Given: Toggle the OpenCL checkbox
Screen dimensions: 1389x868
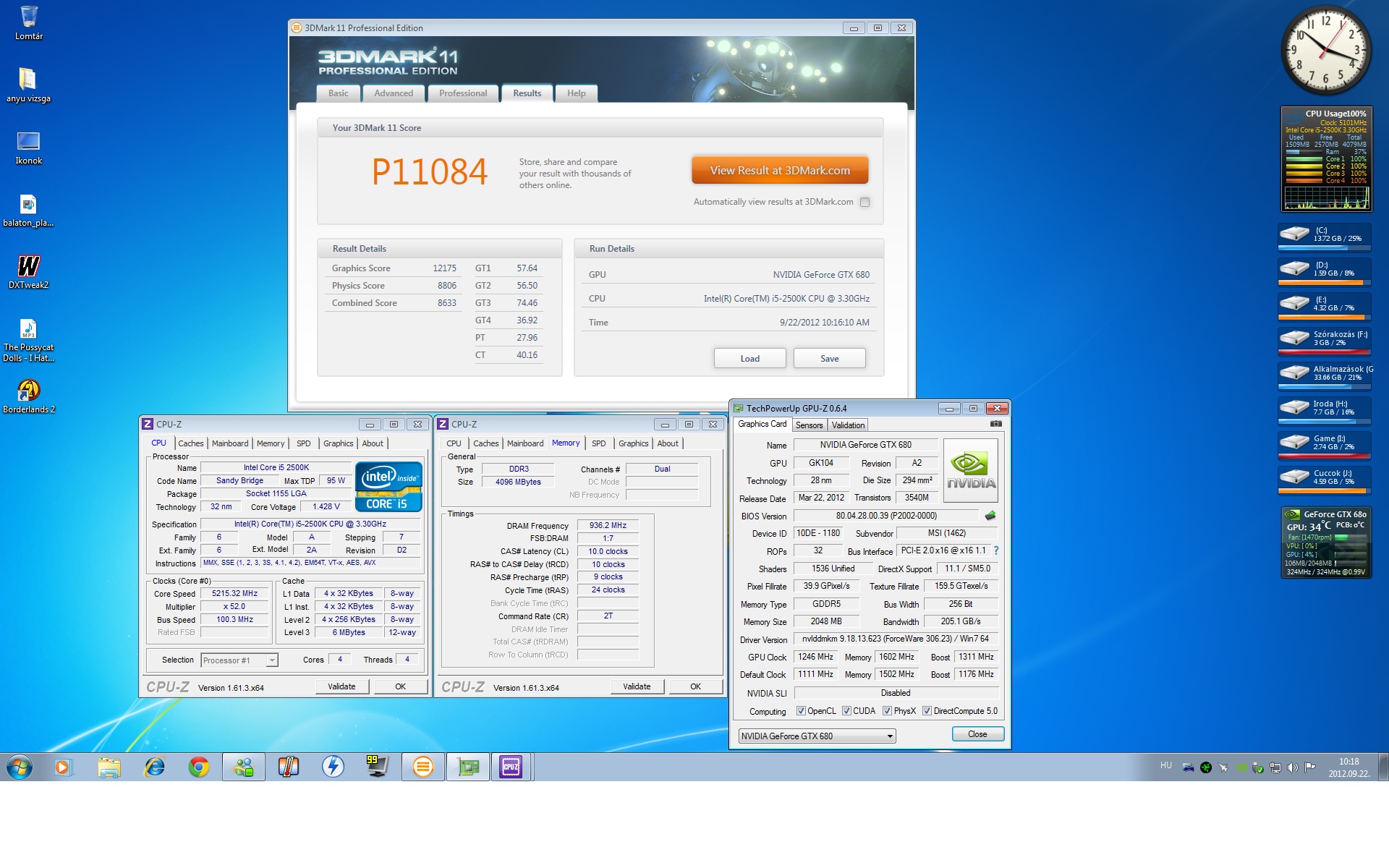Looking at the screenshot, I should pos(801,711).
